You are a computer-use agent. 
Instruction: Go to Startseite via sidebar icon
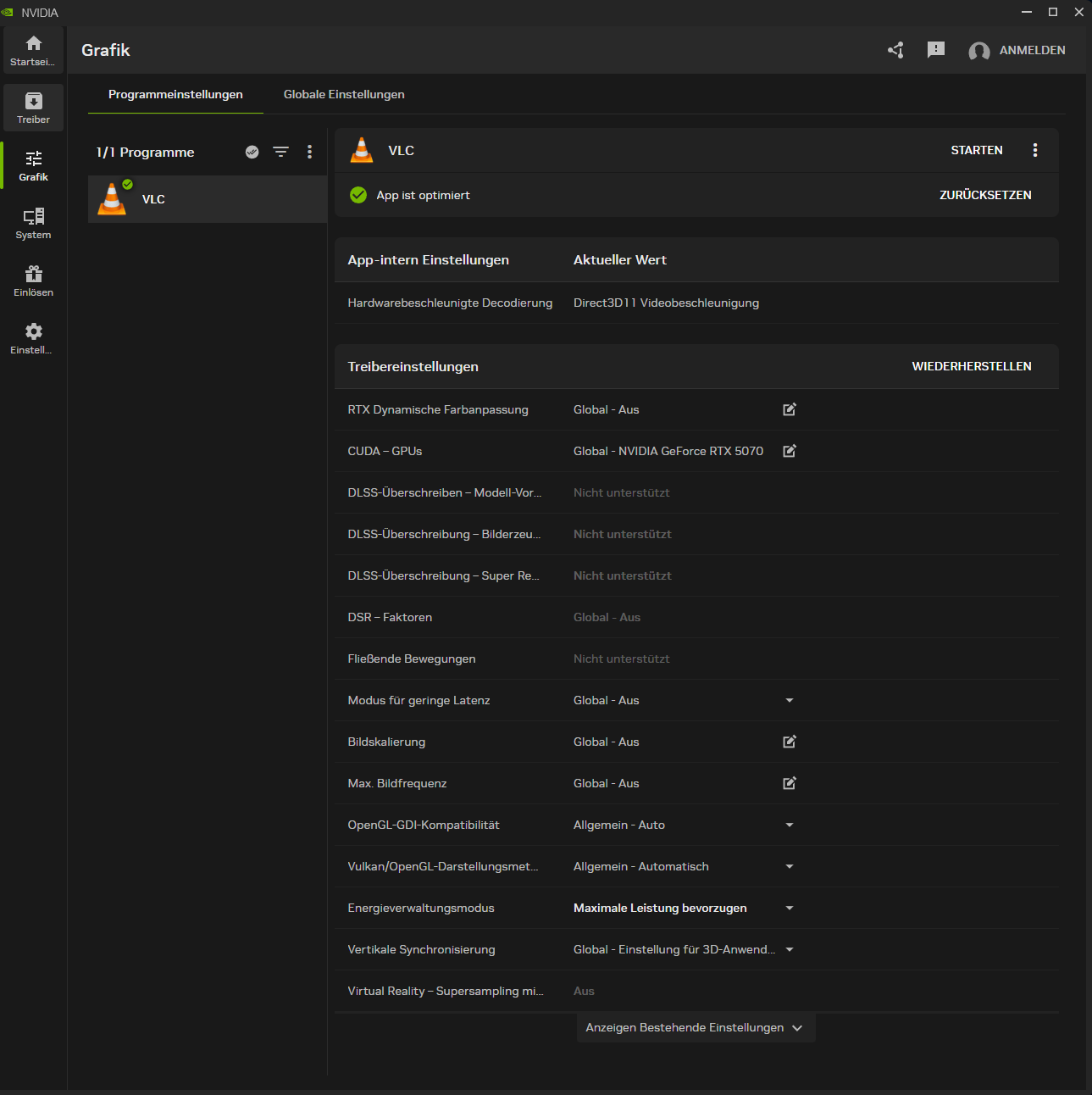click(33, 49)
